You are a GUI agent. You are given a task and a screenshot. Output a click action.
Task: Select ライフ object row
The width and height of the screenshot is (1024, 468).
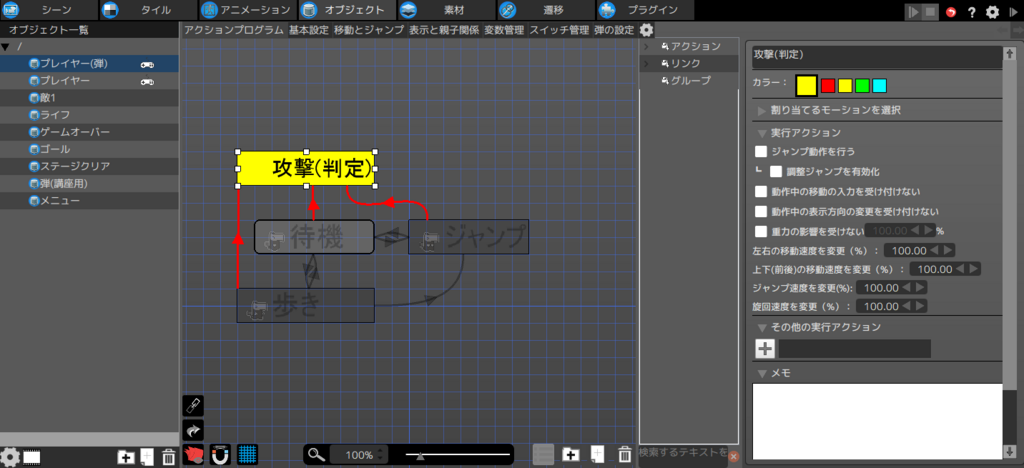click(89, 115)
